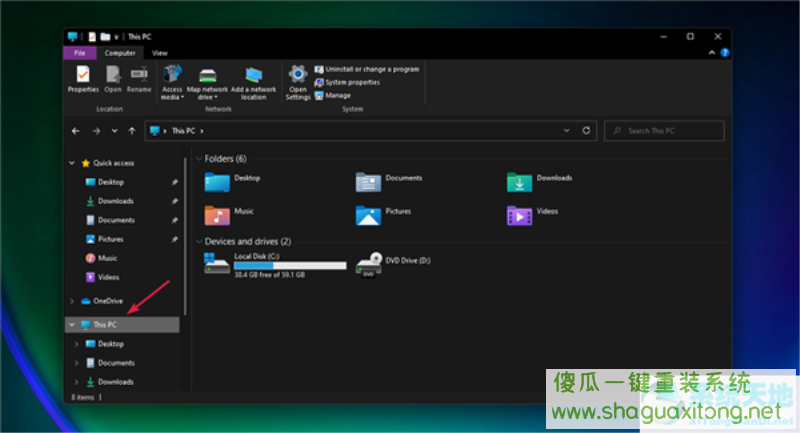
Task: Go up one level arrow
Action: 132,131
